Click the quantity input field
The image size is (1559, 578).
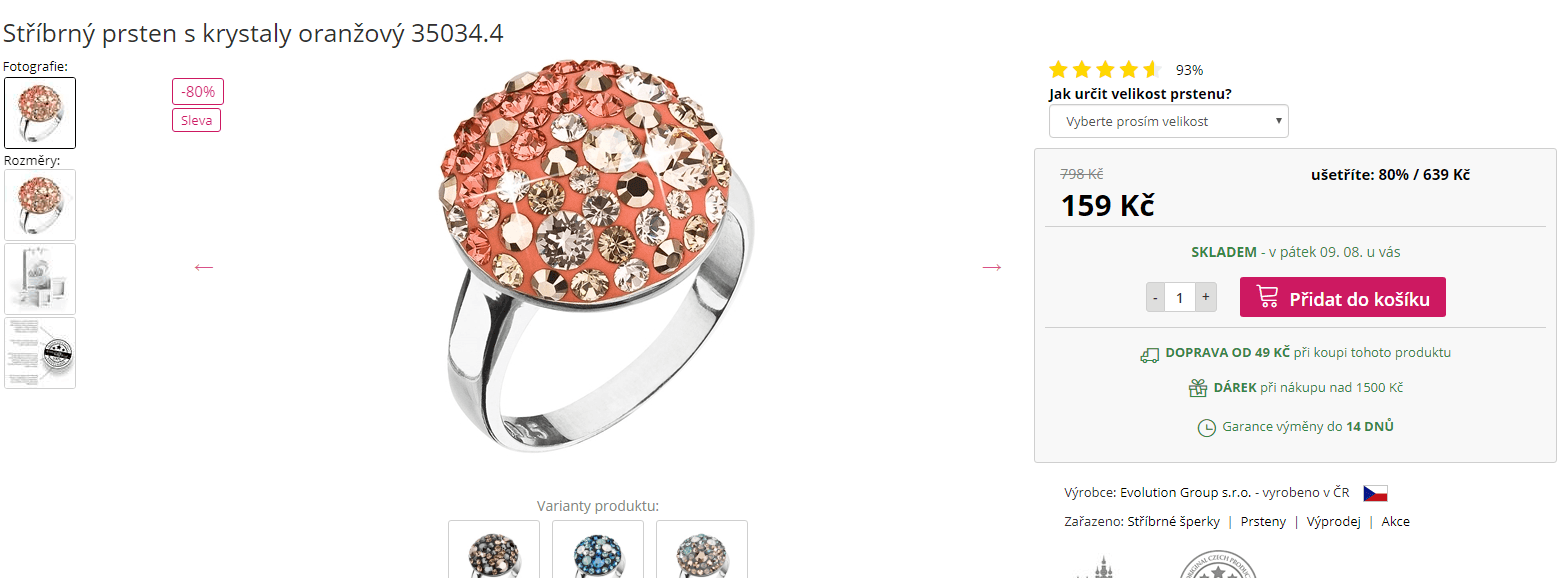[x=1180, y=297]
